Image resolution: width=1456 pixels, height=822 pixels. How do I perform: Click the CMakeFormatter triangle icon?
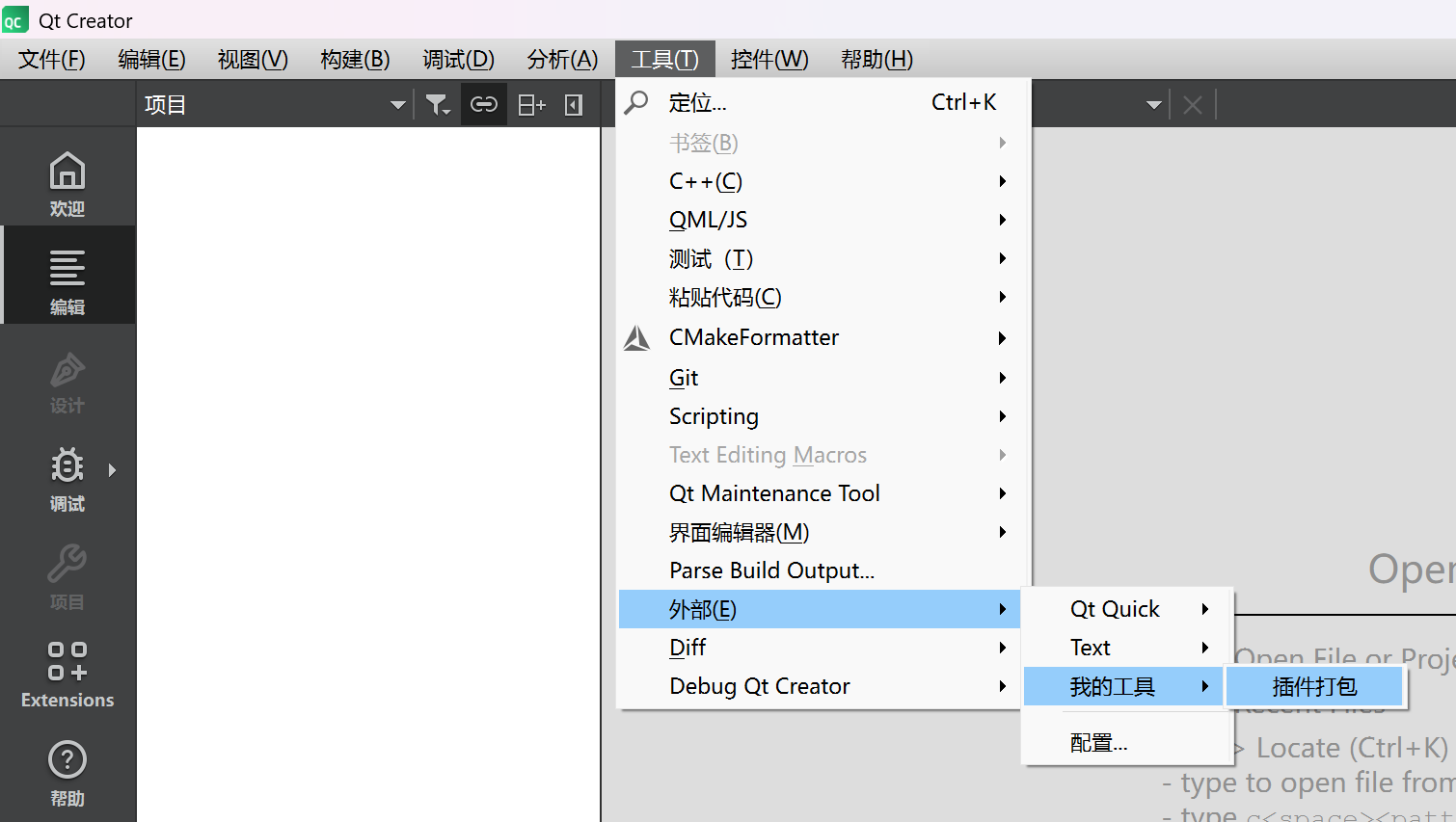pos(636,337)
